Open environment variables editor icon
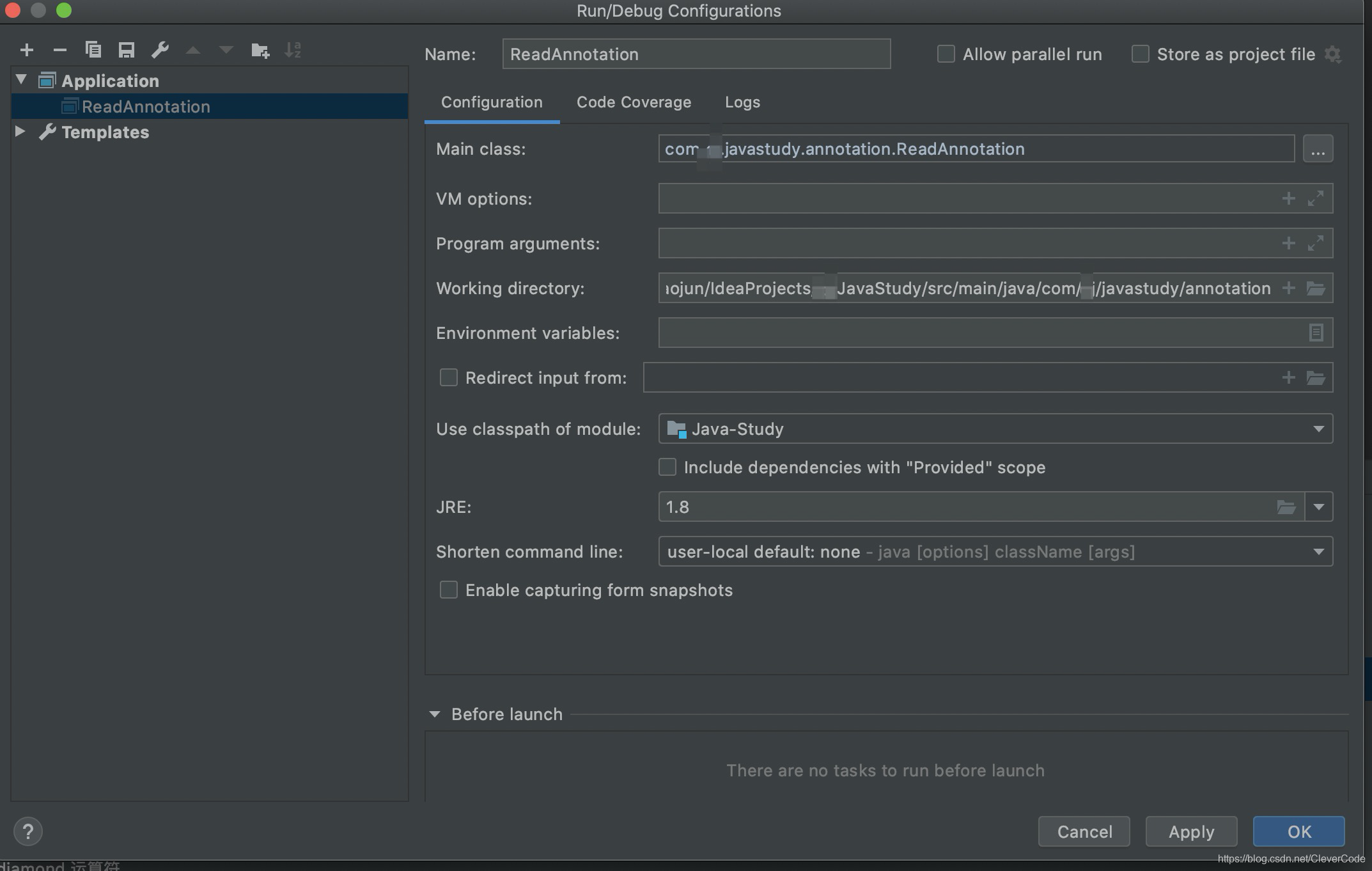The image size is (1372, 871). 1315,333
